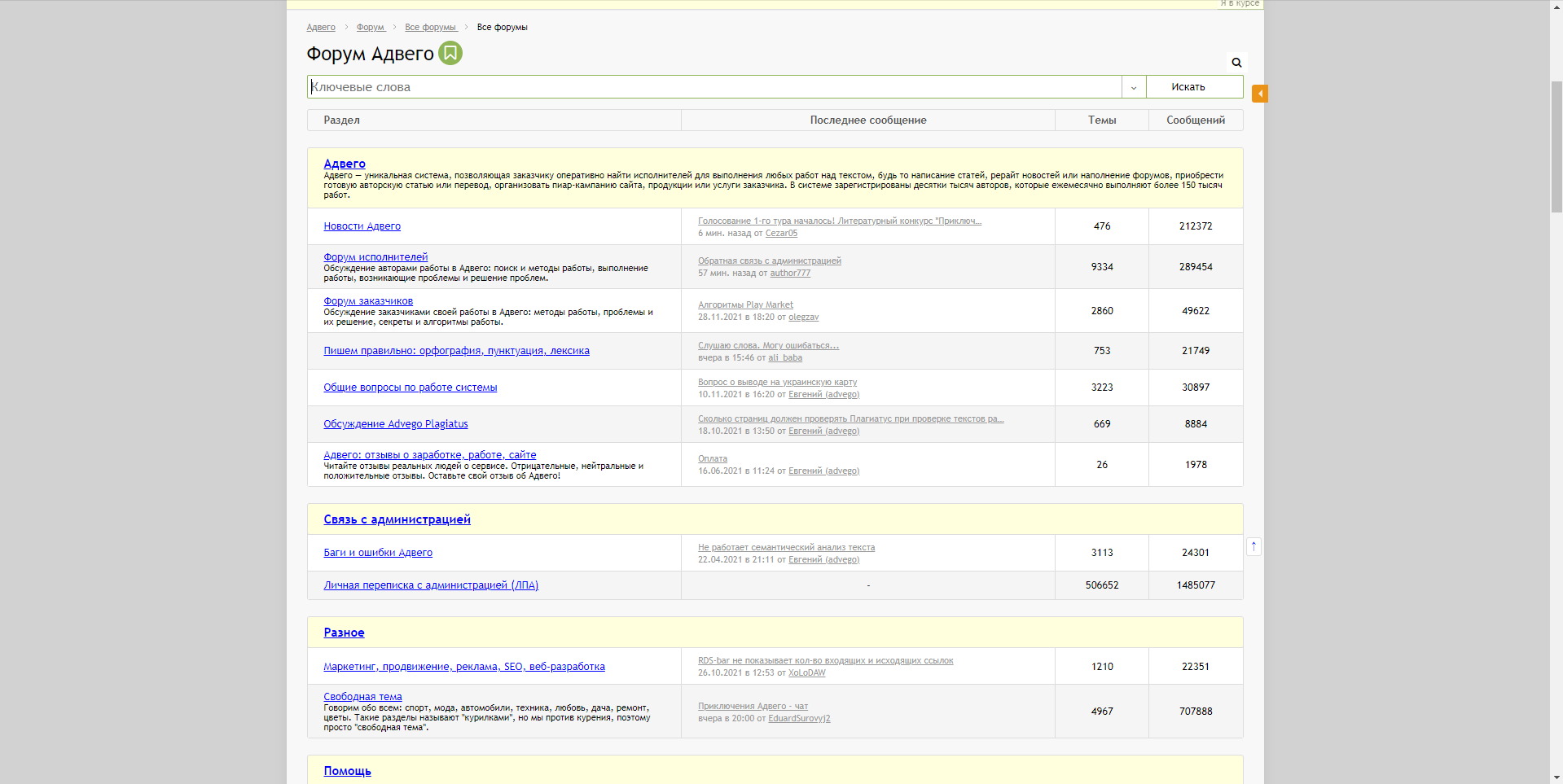Open the Форум исполнителей section

point(375,257)
